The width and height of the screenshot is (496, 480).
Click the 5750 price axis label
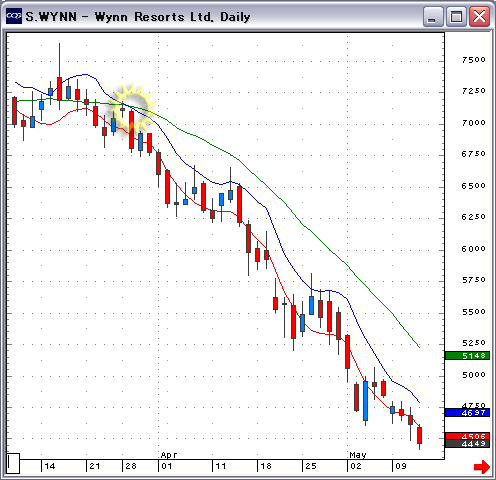coord(474,280)
